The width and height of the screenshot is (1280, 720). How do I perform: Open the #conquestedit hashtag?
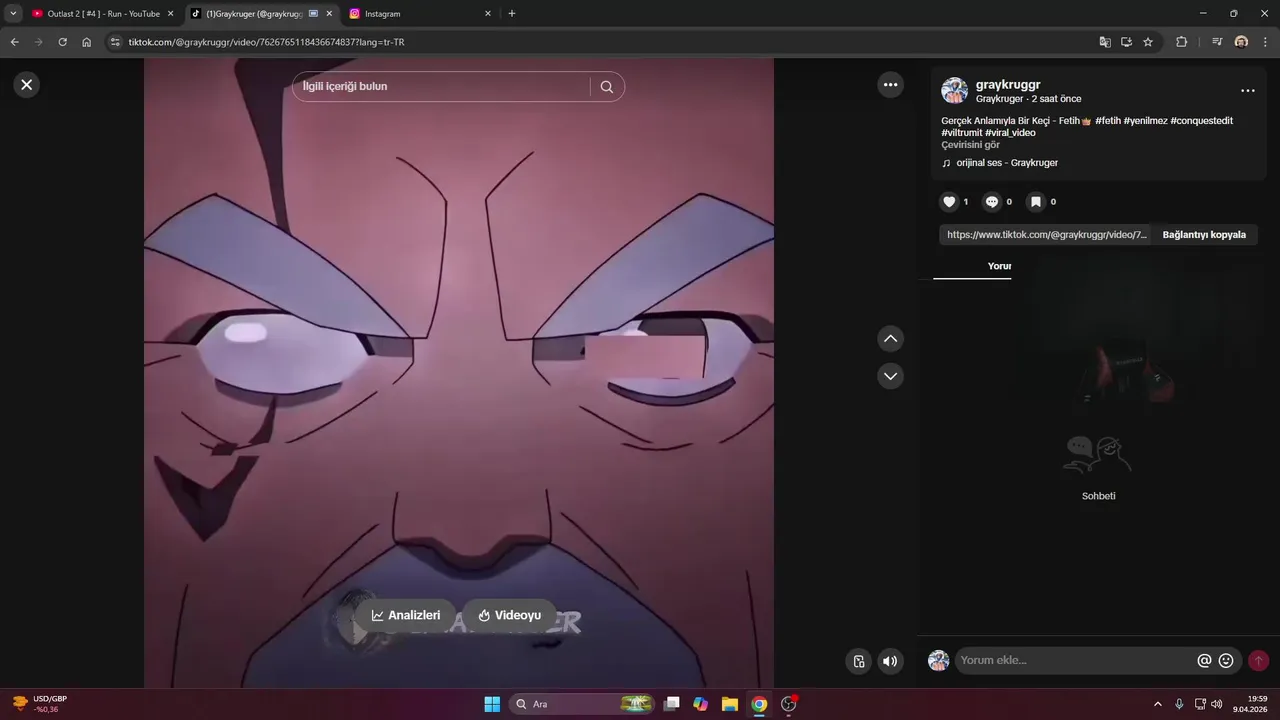[1201, 121]
